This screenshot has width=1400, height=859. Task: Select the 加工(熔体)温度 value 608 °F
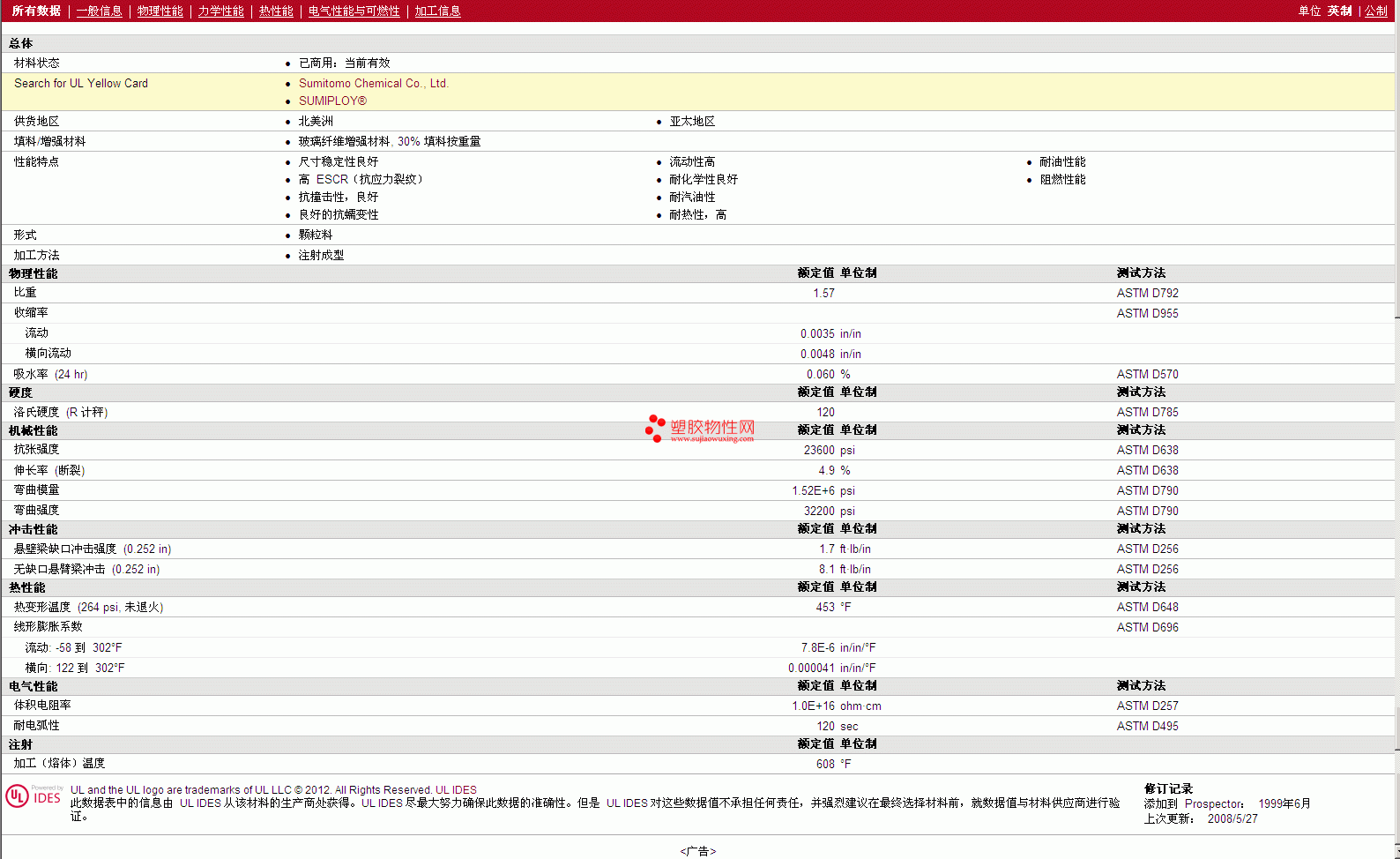(x=833, y=764)
